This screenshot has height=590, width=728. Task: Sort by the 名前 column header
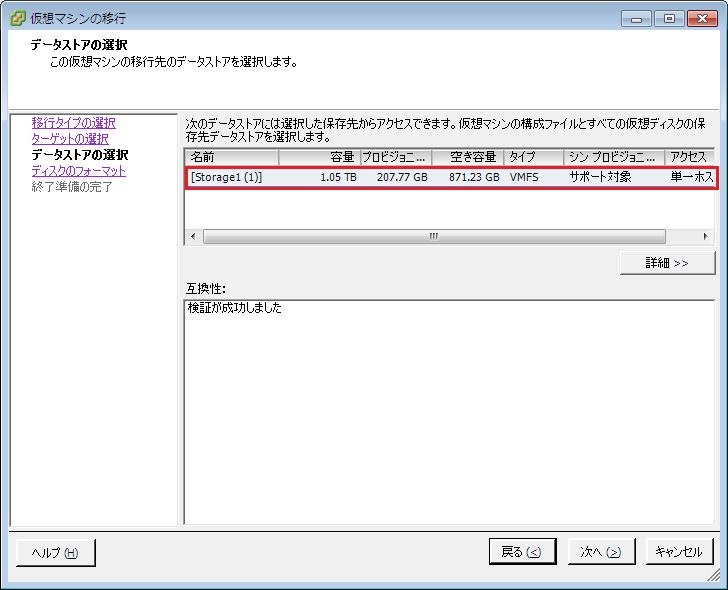tap(232, 157)
